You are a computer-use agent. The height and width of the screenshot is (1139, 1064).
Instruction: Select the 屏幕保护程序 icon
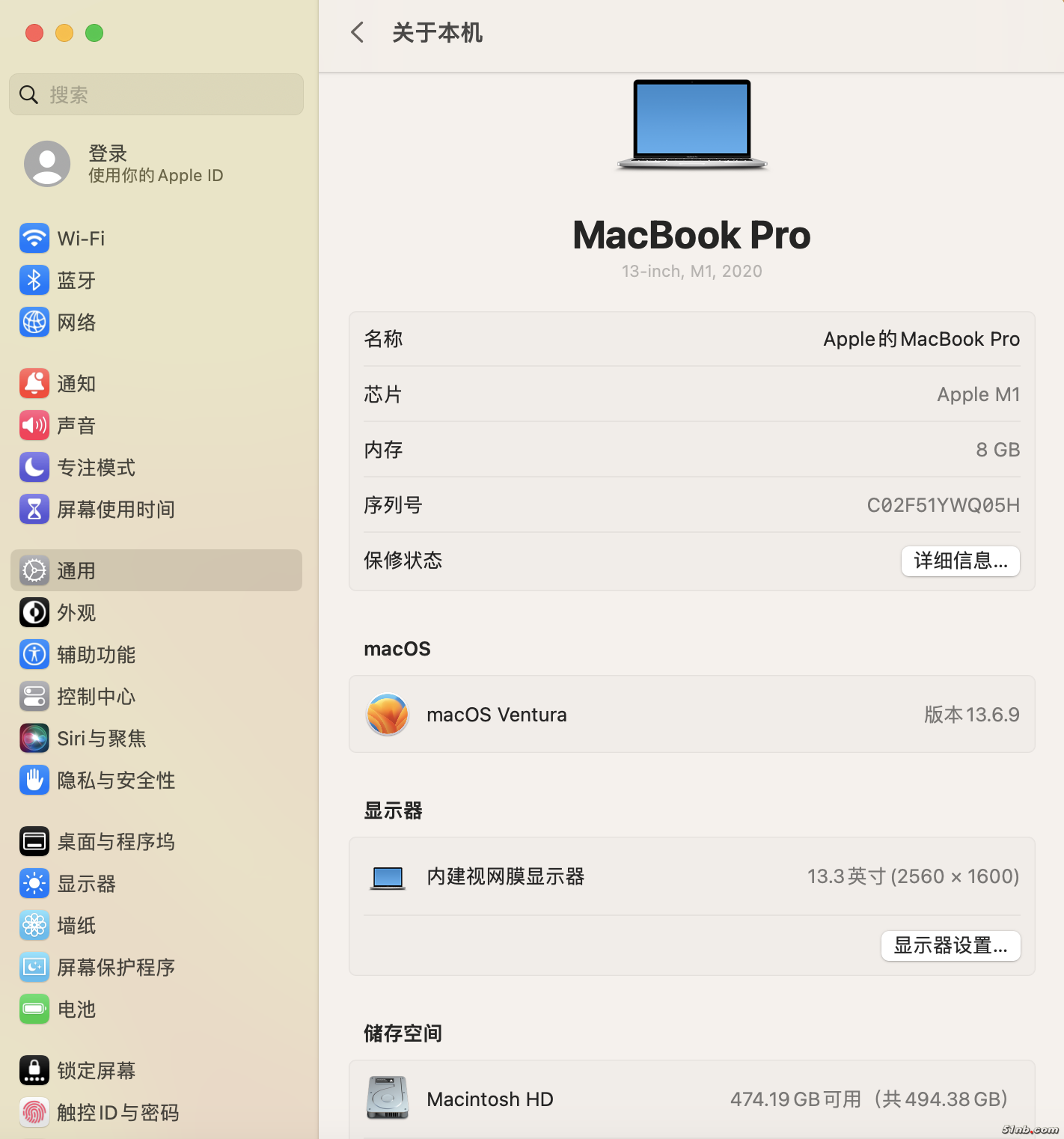34,968
